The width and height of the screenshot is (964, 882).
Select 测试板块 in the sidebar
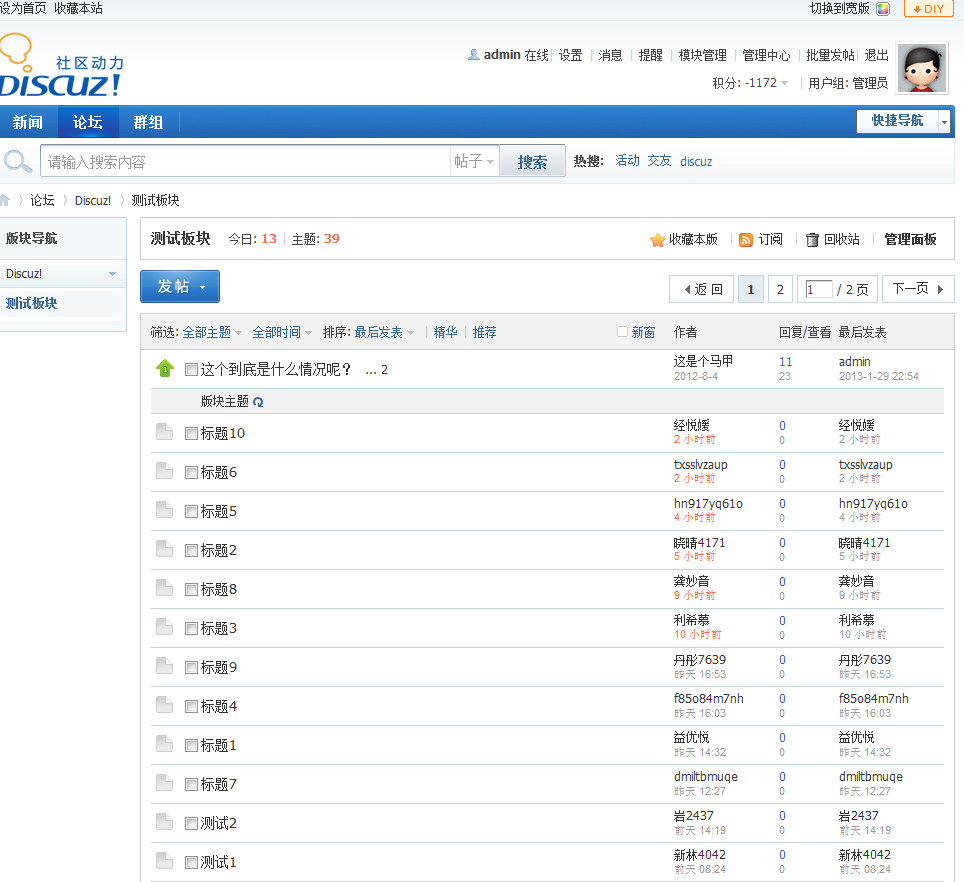[x=31, y=304]
